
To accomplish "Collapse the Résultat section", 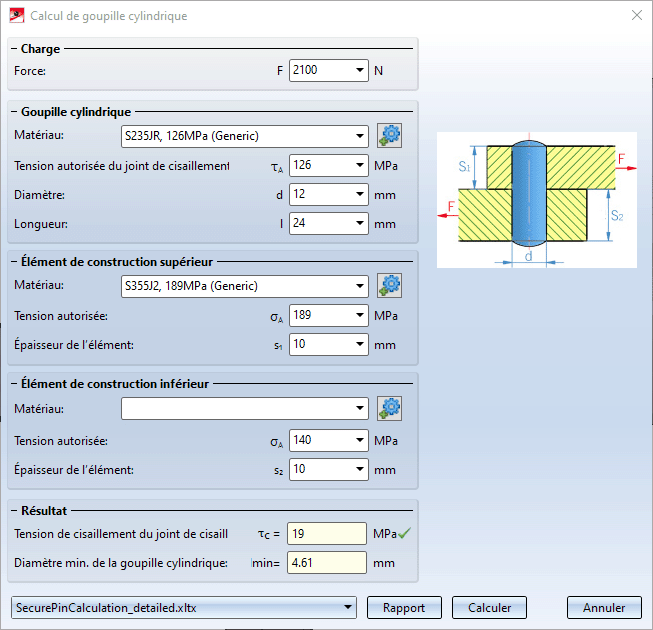I will point(14,510).
